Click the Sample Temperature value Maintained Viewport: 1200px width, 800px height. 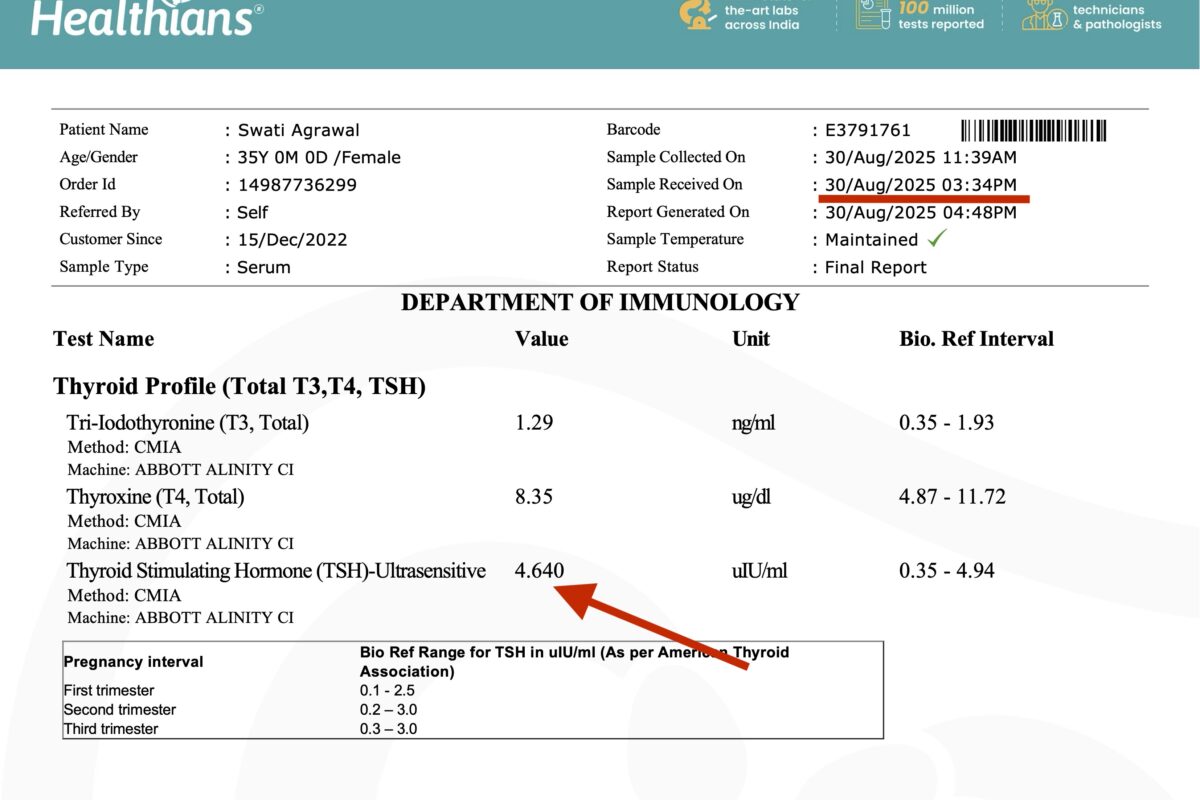click(x=871, y=240)
